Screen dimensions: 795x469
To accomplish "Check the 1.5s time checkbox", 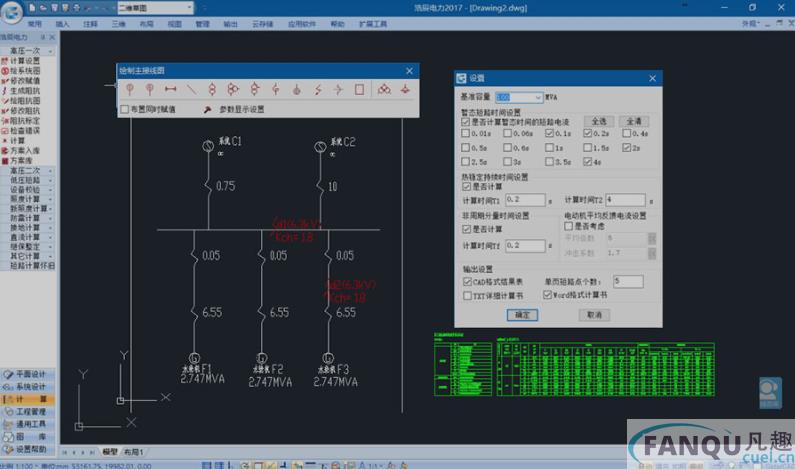I will click(587, 148).
